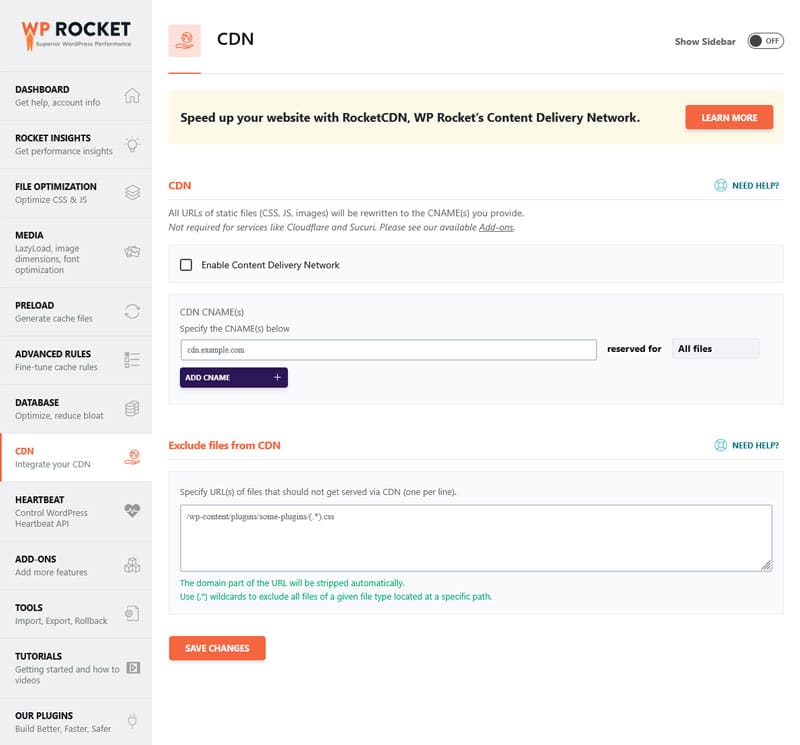Open the All files reserved-for dropdown
Viewport: 800px width, 745px height.
pos(716,348)
